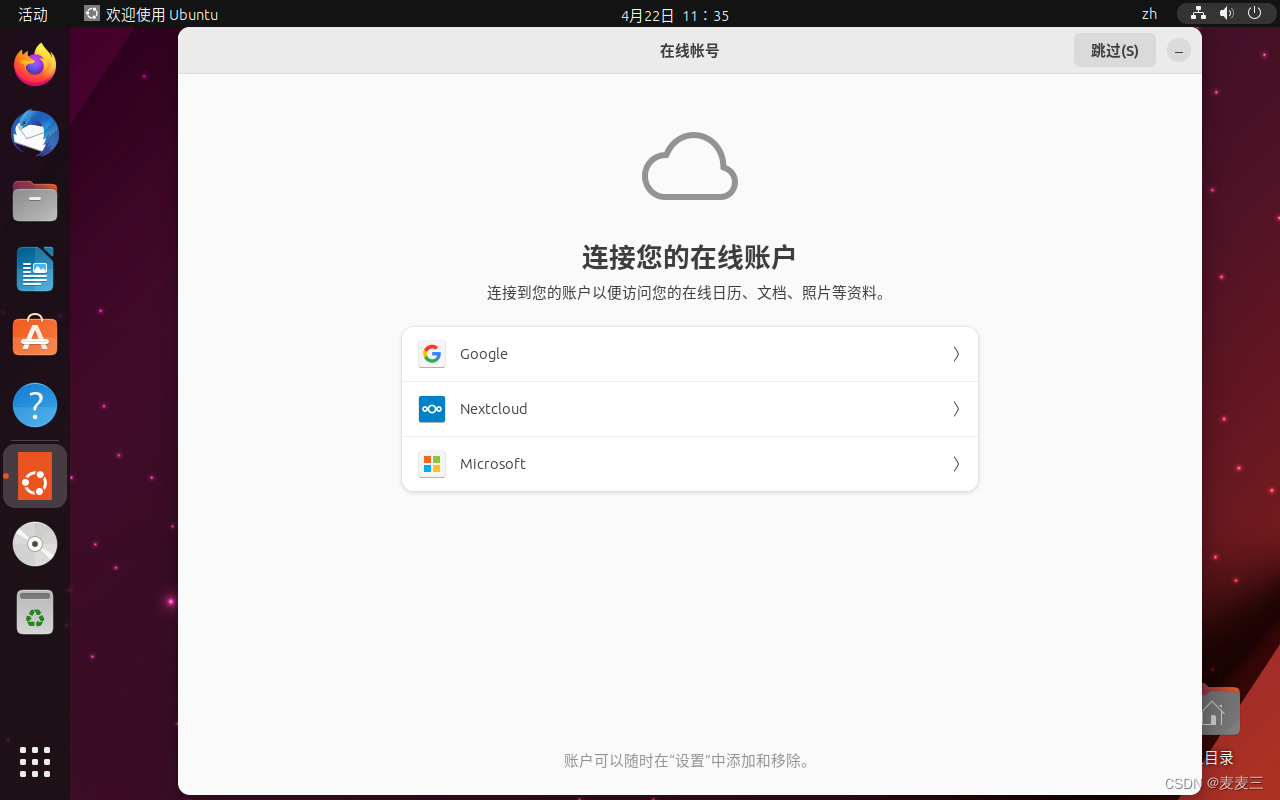
Task: Open the application grid launcher
Action: click(x=35, y=762)
